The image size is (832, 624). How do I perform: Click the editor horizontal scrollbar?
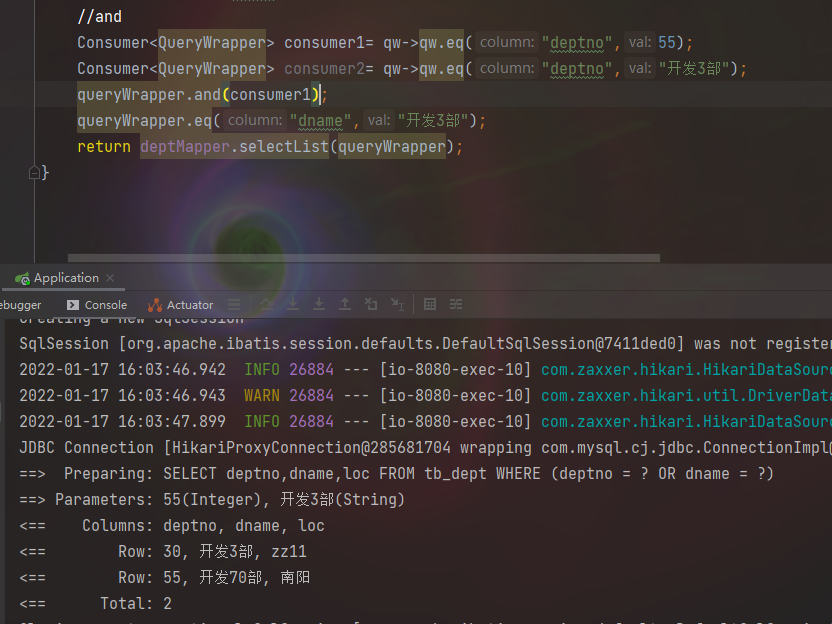click(x=364, y=258)
